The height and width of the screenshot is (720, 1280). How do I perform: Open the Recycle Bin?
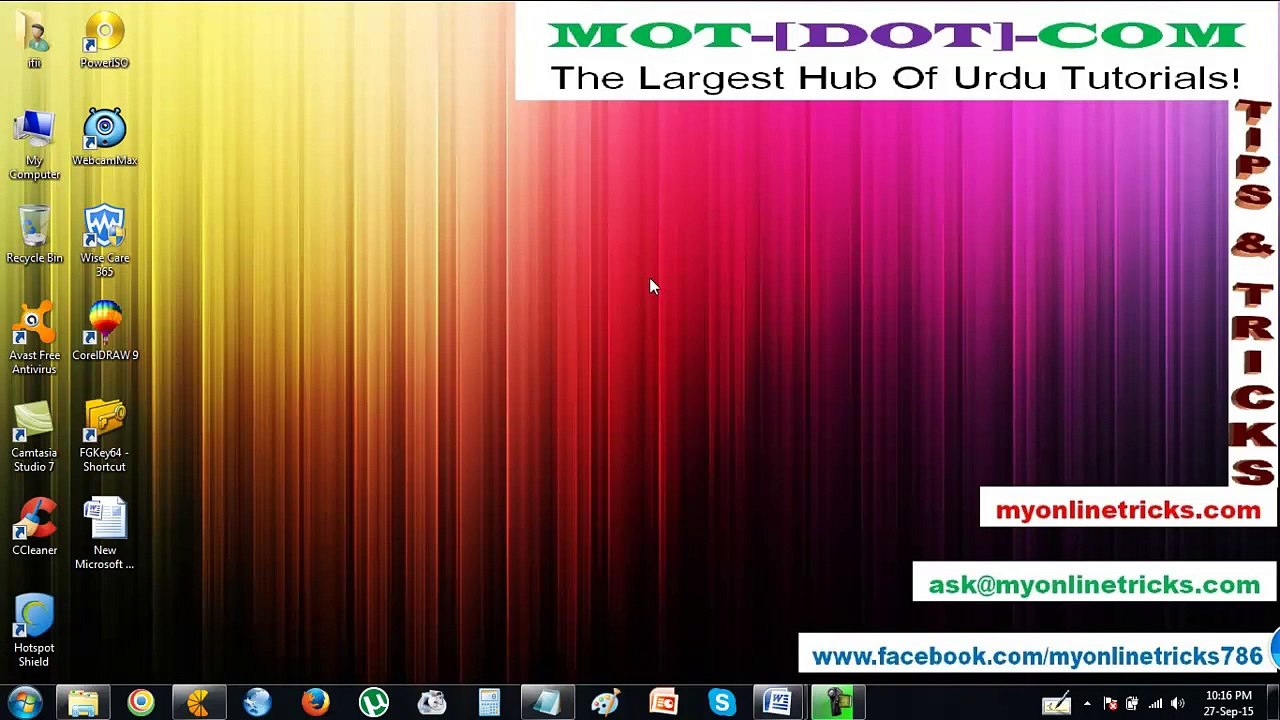pyautogui.click(x=34, y=236)
